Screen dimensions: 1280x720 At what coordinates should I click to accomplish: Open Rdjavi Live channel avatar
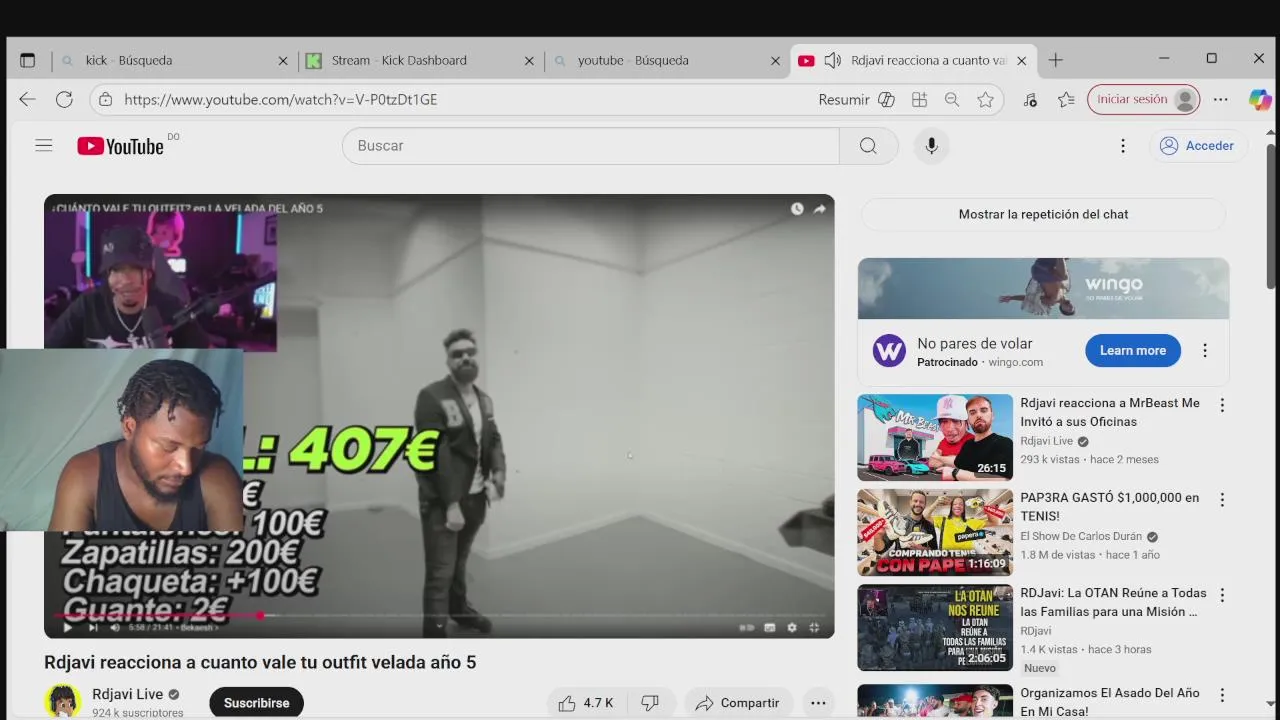(63, 701)
